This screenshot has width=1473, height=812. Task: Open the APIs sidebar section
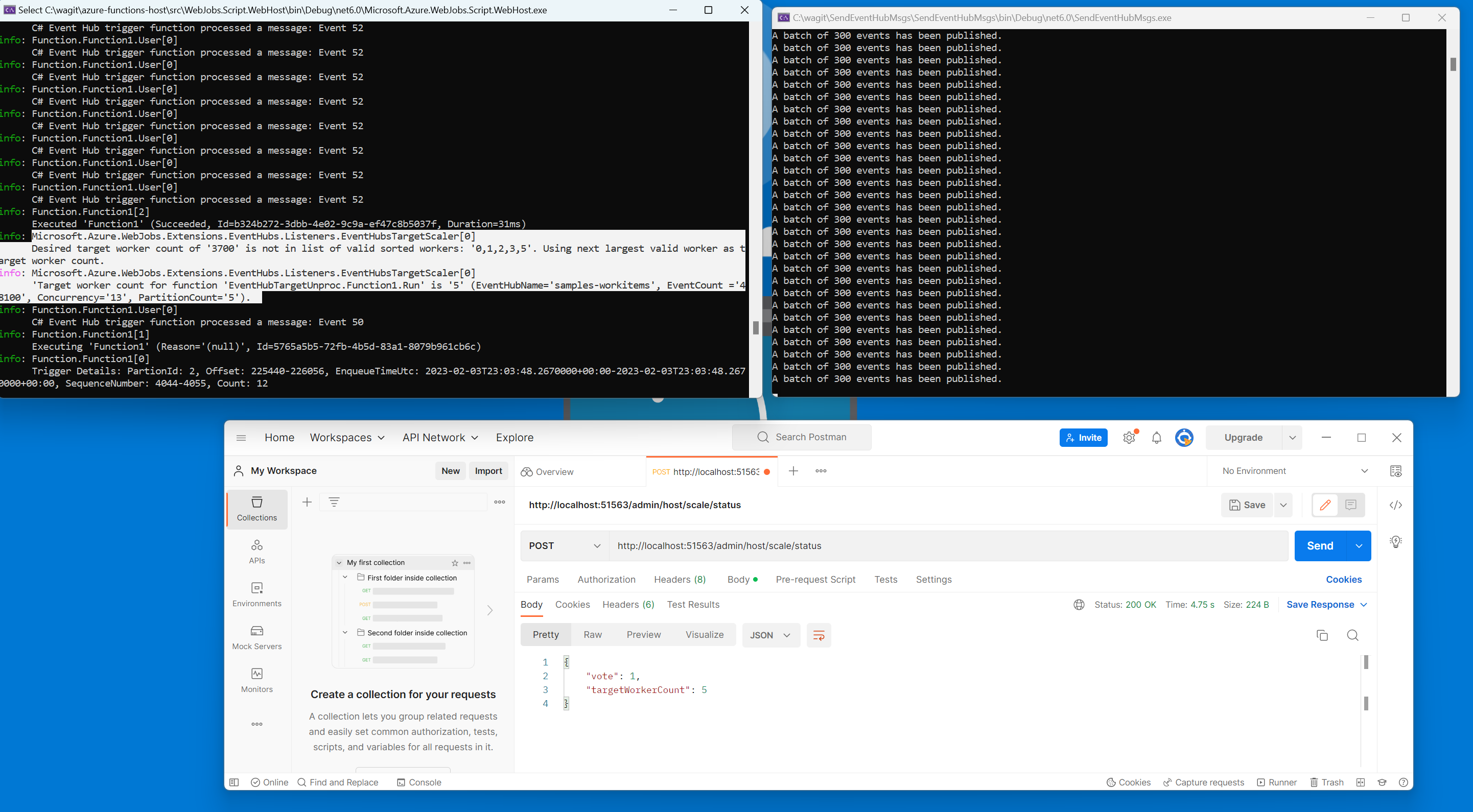[257, 551]
